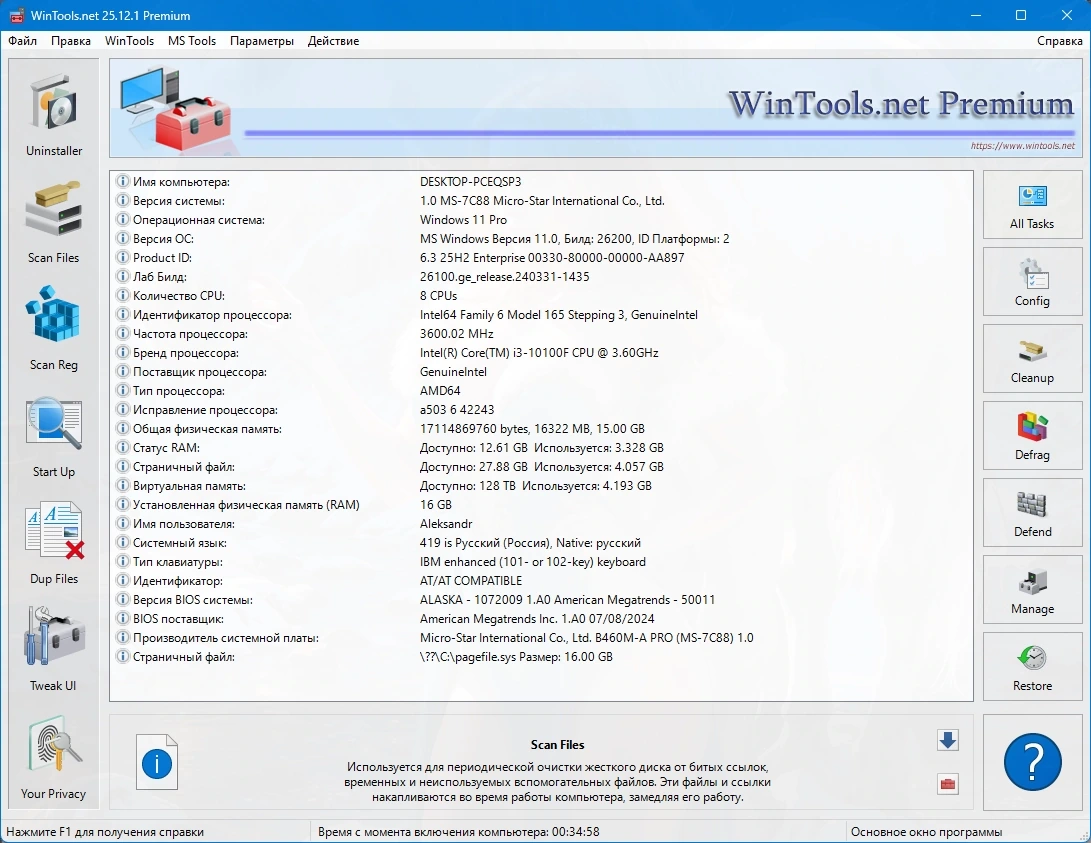This screenshot has width=1091, height=843.
Task: Select the Product ID row label
Action: (163, 258)
